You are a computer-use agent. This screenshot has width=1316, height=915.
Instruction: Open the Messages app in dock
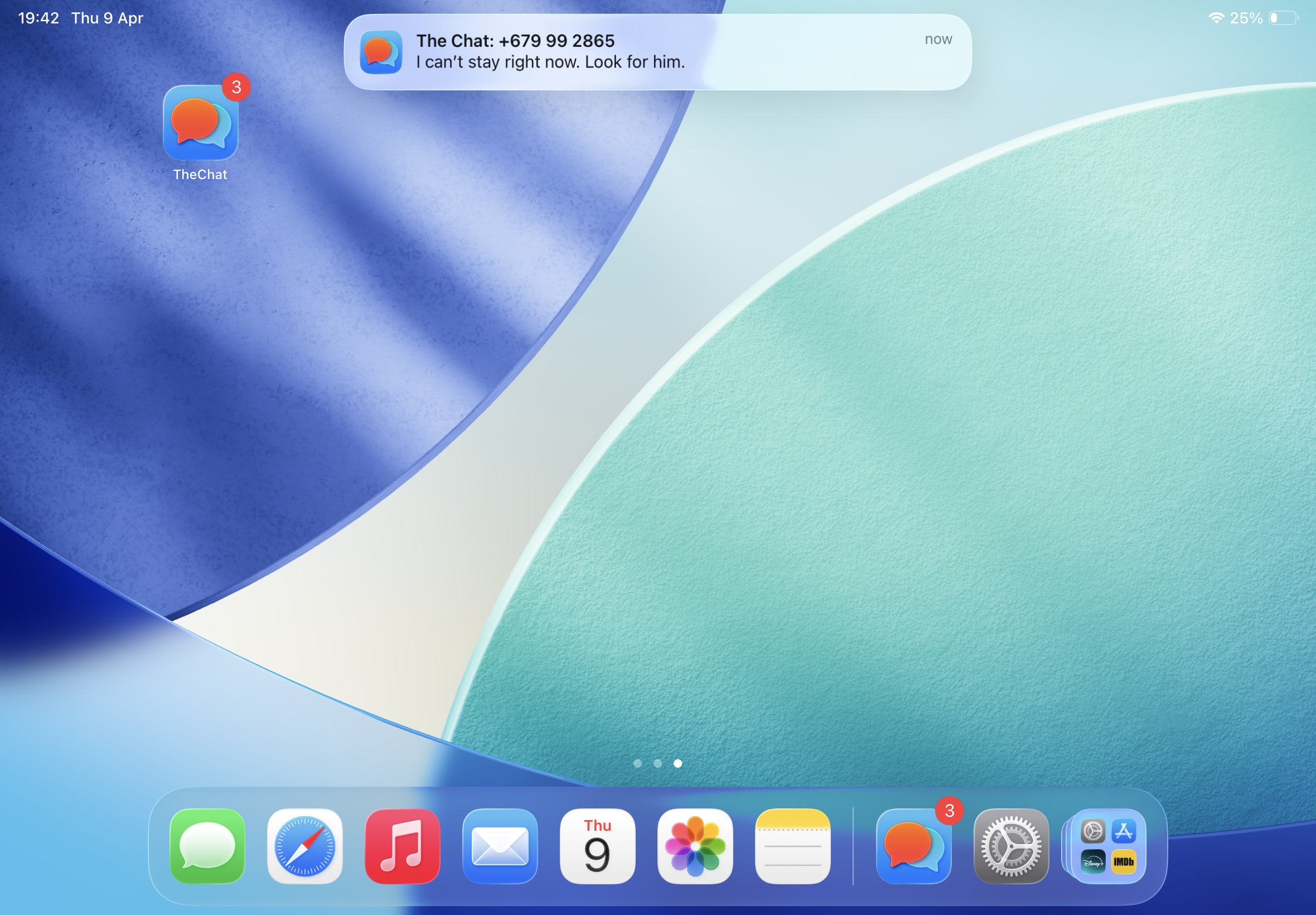(207, 846)
